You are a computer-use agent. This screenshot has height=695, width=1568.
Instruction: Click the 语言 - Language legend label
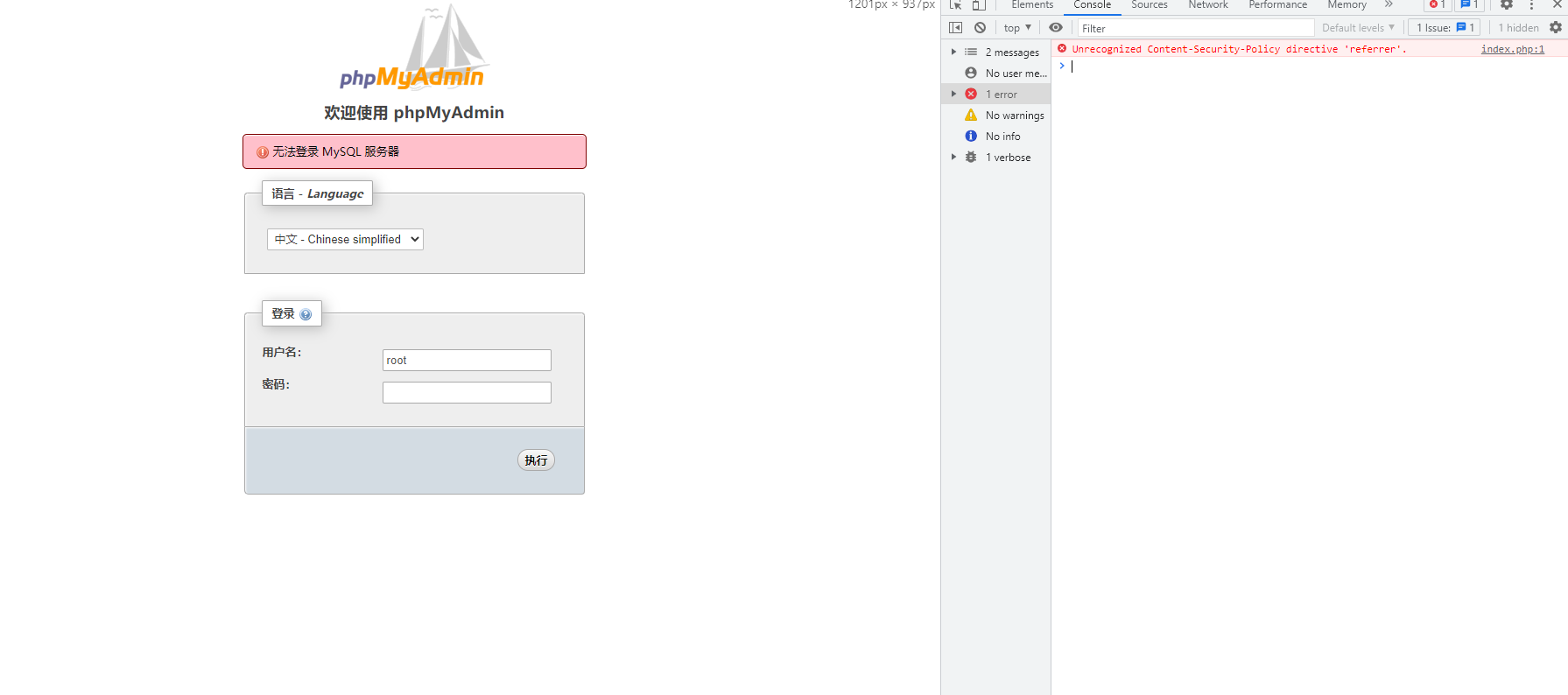point(317,193)
